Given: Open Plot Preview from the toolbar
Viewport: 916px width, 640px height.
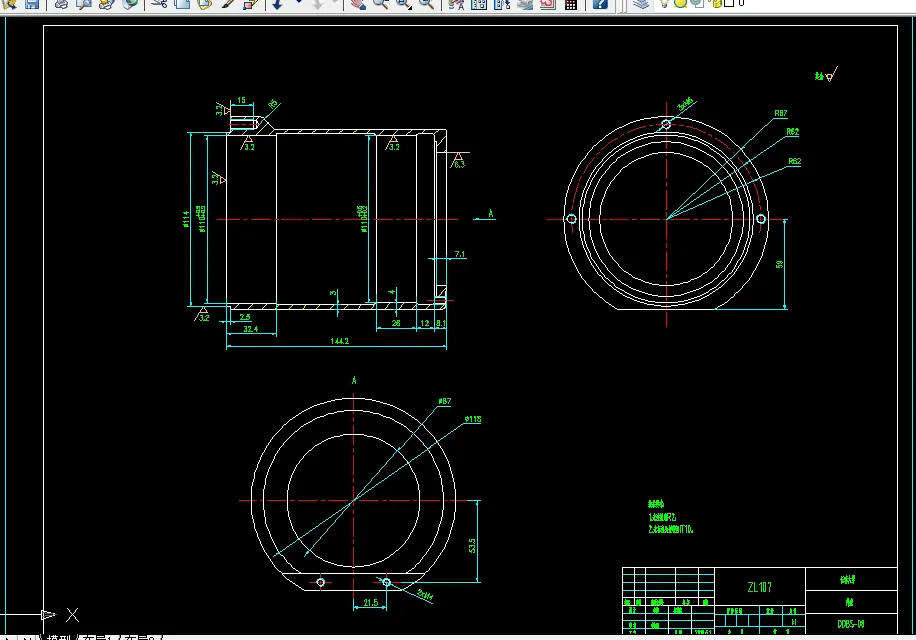Looking at the screenshot, I should 84,4.
